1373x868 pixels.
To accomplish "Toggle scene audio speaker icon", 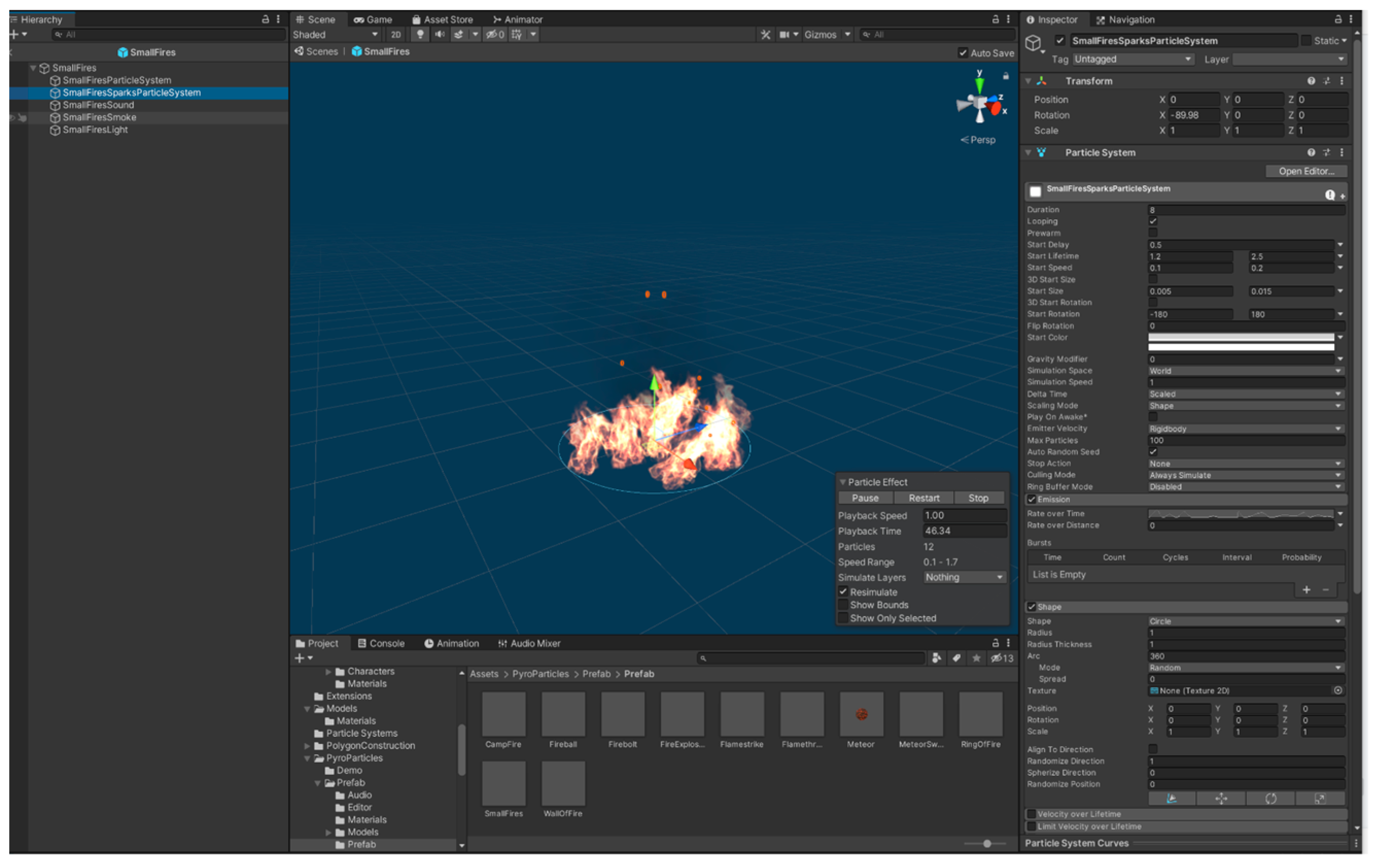I will [x=439, y=34].
